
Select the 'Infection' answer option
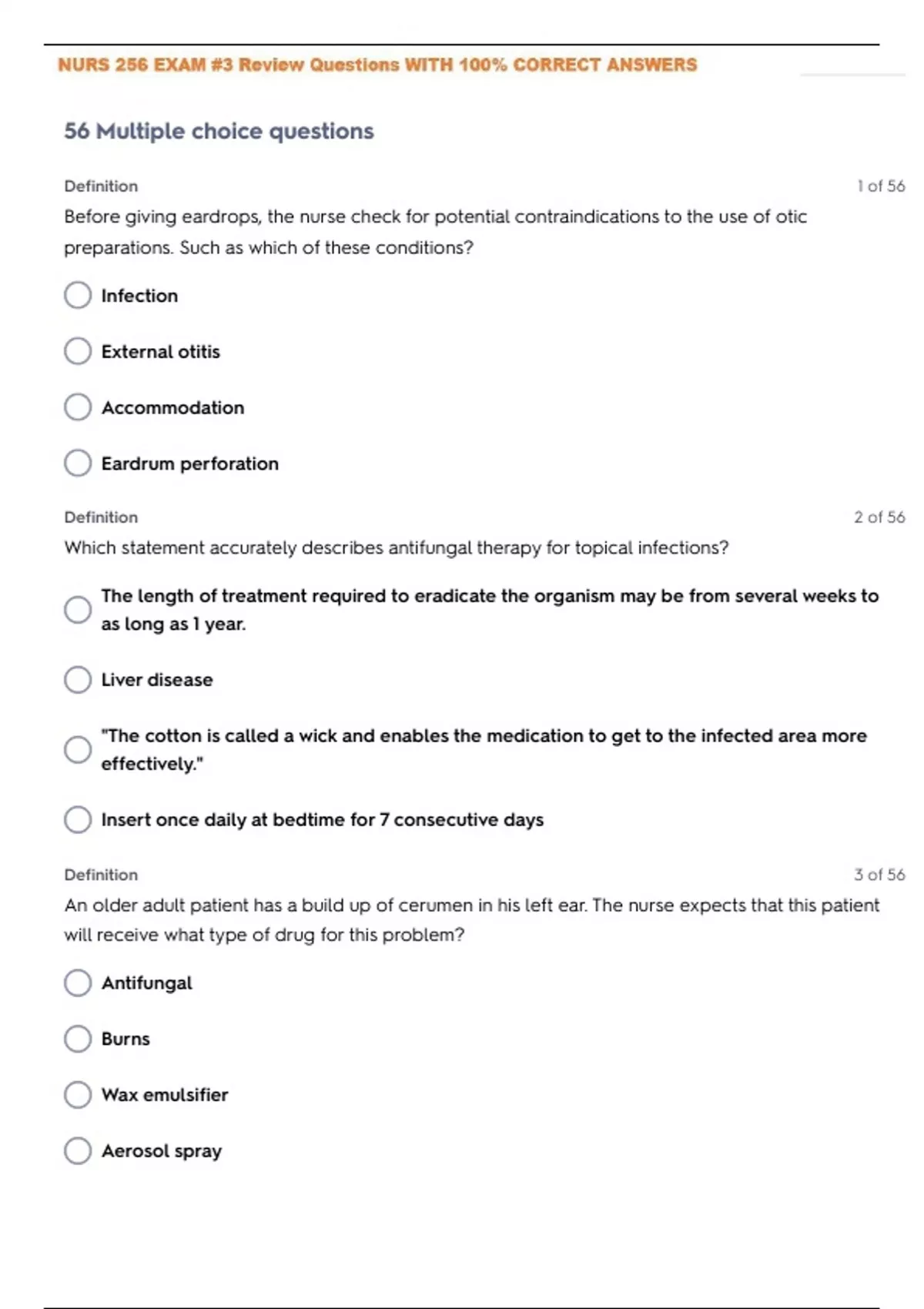(x=78, y=295)
